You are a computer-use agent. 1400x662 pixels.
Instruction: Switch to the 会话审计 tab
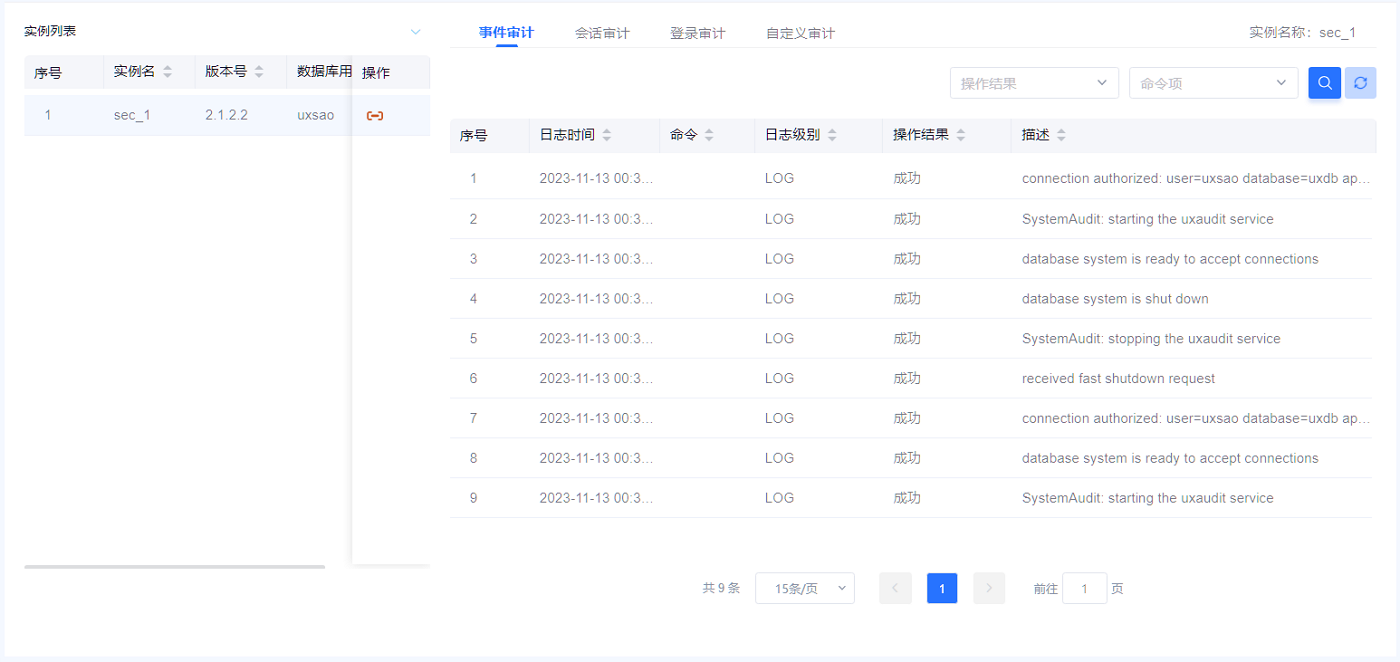point(602,33)
